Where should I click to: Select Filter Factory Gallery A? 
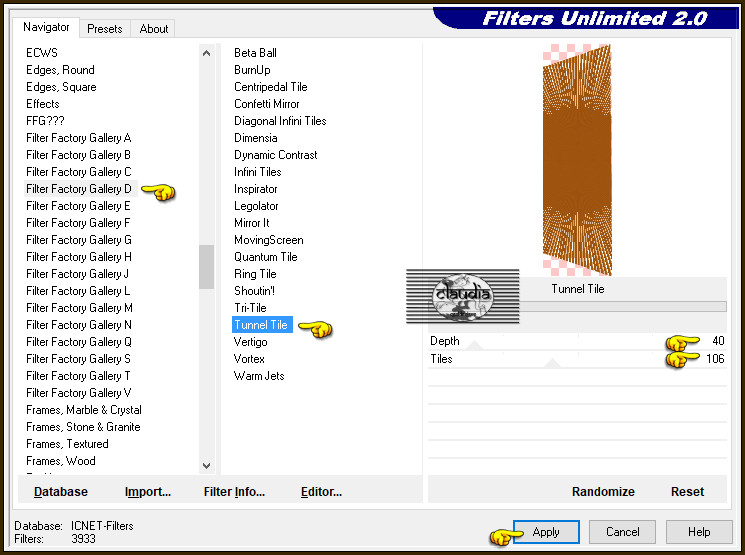[x=79, y=138]
